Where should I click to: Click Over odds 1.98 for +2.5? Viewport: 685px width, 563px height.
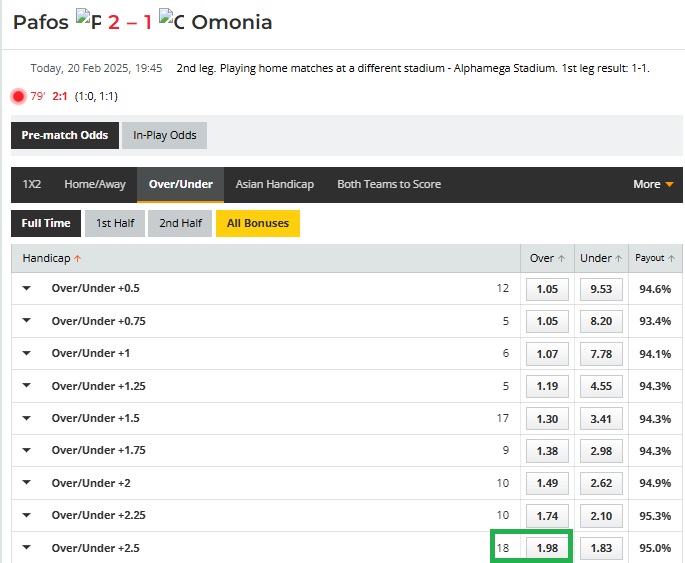click(x=547, y=548)
